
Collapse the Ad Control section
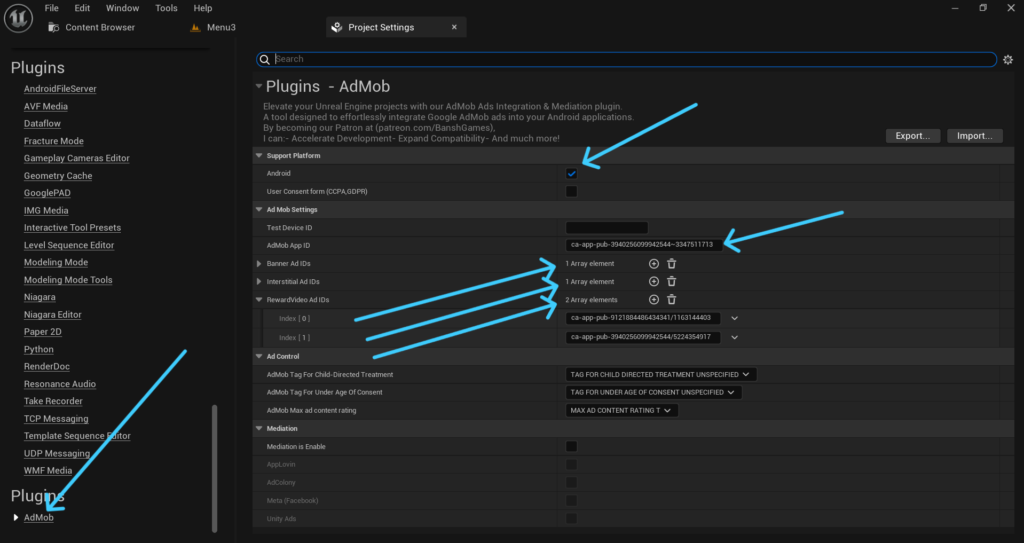coord(259,357)
